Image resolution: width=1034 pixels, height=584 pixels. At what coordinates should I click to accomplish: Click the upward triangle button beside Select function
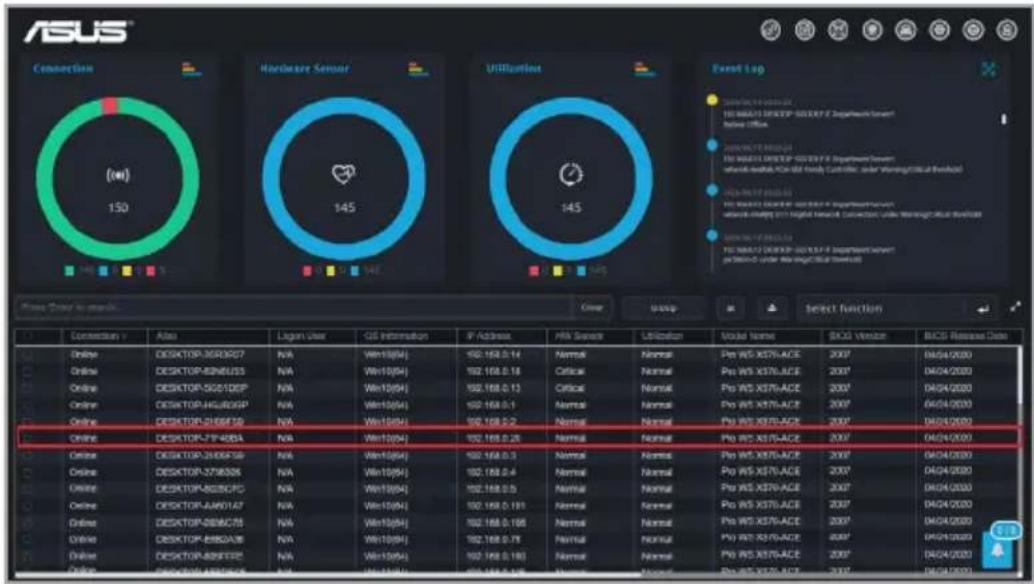tap(772, 308)
